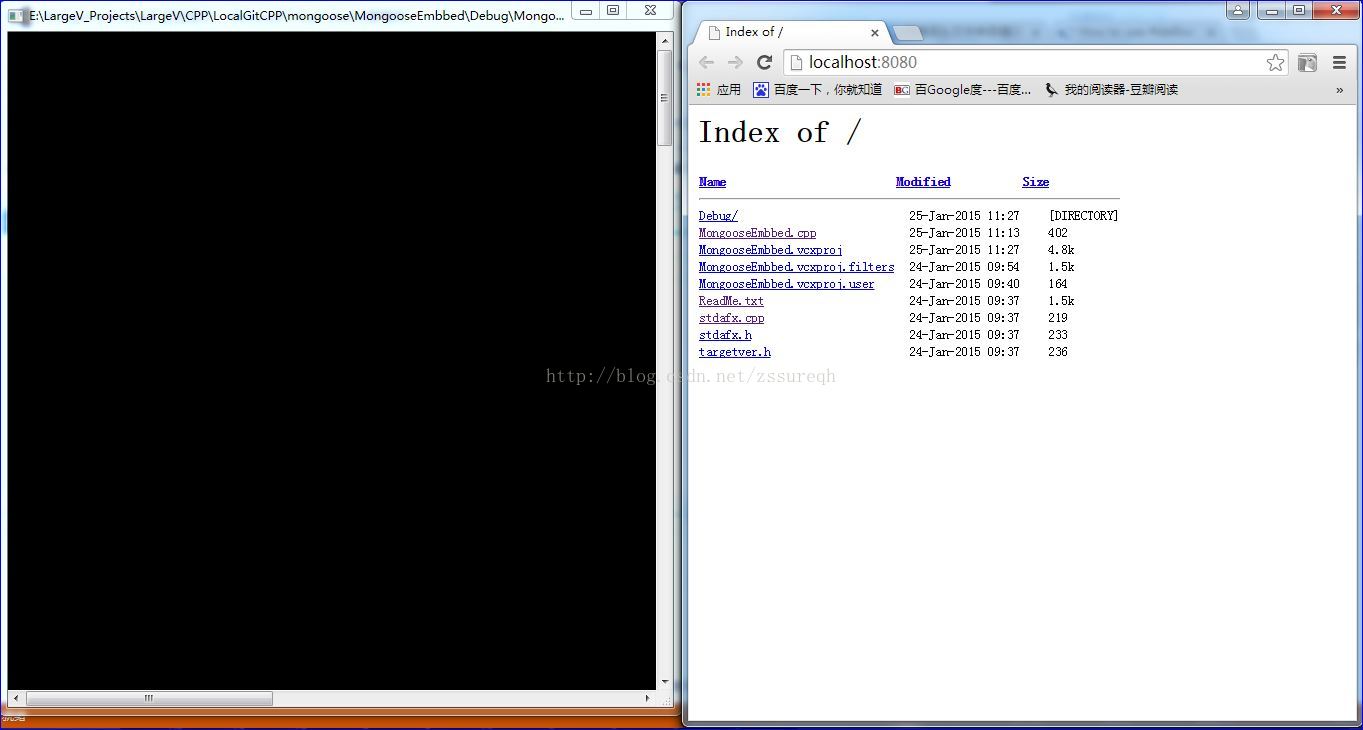The width and height of the screenshot is (1363, 730).
Task: Sort listing by Modified
Action: pyautogui.click(x=923, y=182)
